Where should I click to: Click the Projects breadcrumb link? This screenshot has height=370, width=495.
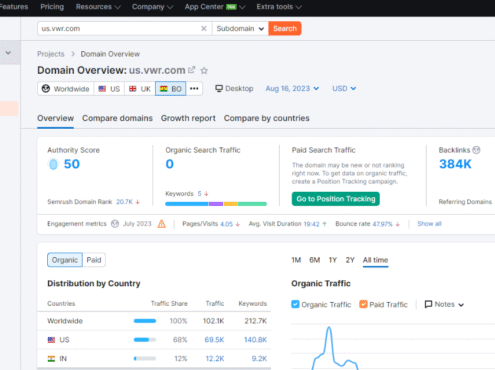click(x=51, y=54)
